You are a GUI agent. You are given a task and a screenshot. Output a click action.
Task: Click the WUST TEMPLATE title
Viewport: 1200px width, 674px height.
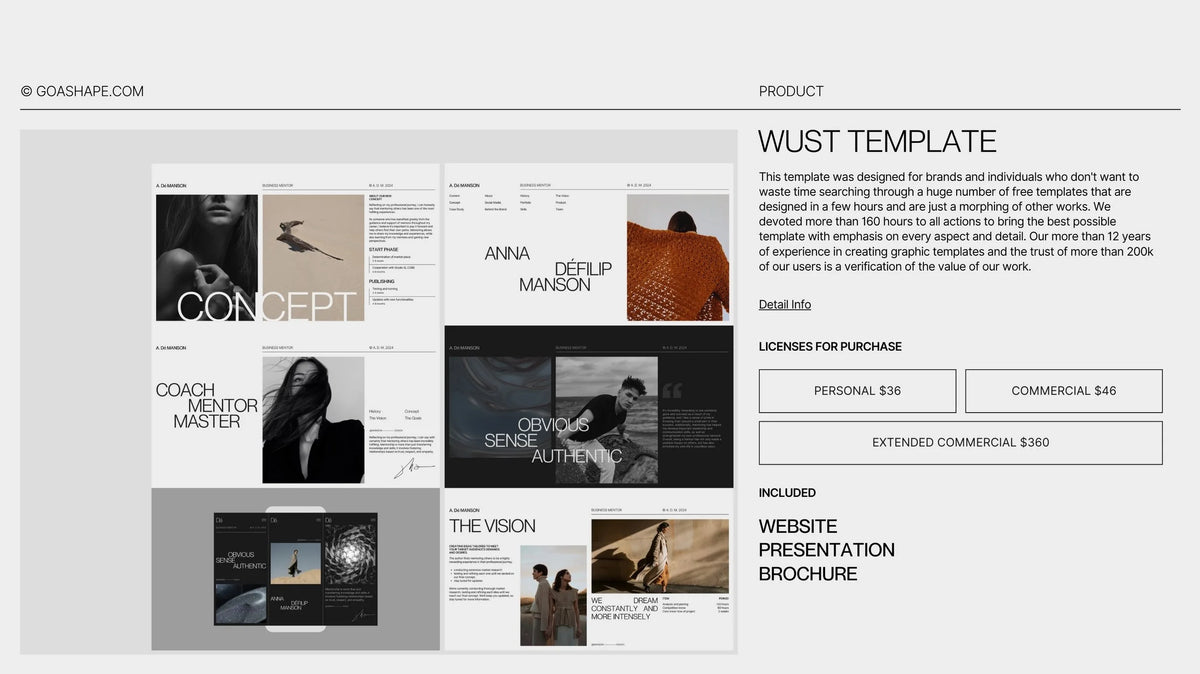877,141
